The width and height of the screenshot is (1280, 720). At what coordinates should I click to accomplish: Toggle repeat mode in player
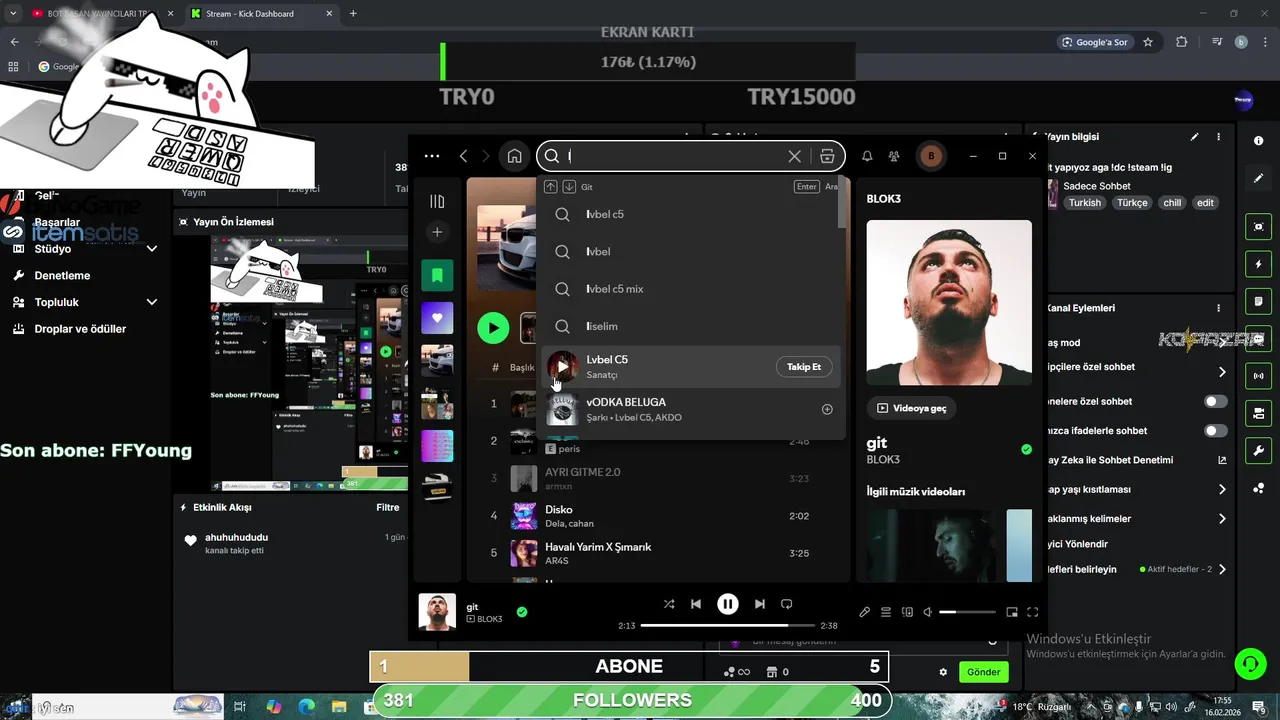[787, 604]
